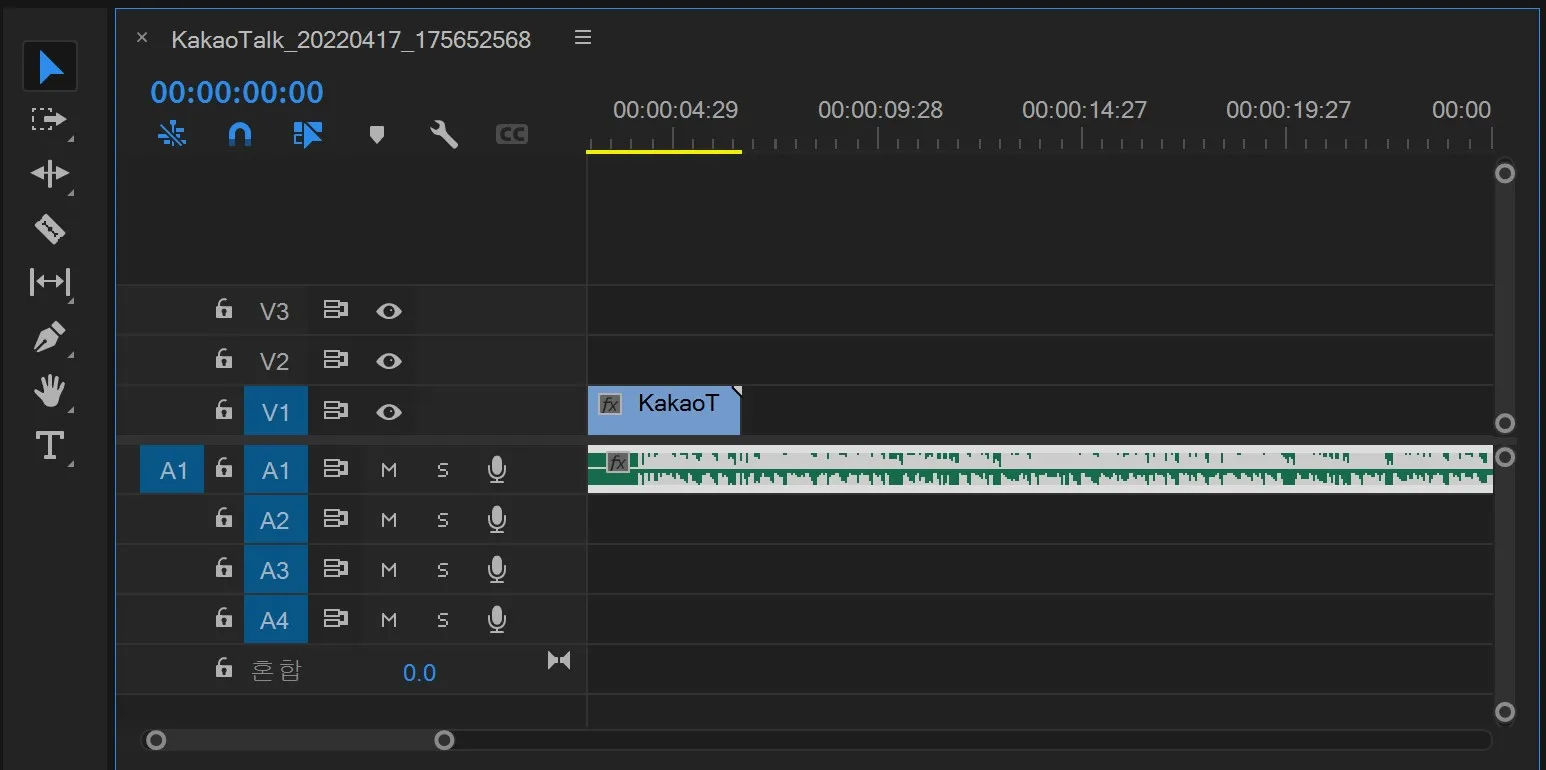Select the Selection tool arrow
This screenshot has height=770, width=1546.
tap(50, 67)
